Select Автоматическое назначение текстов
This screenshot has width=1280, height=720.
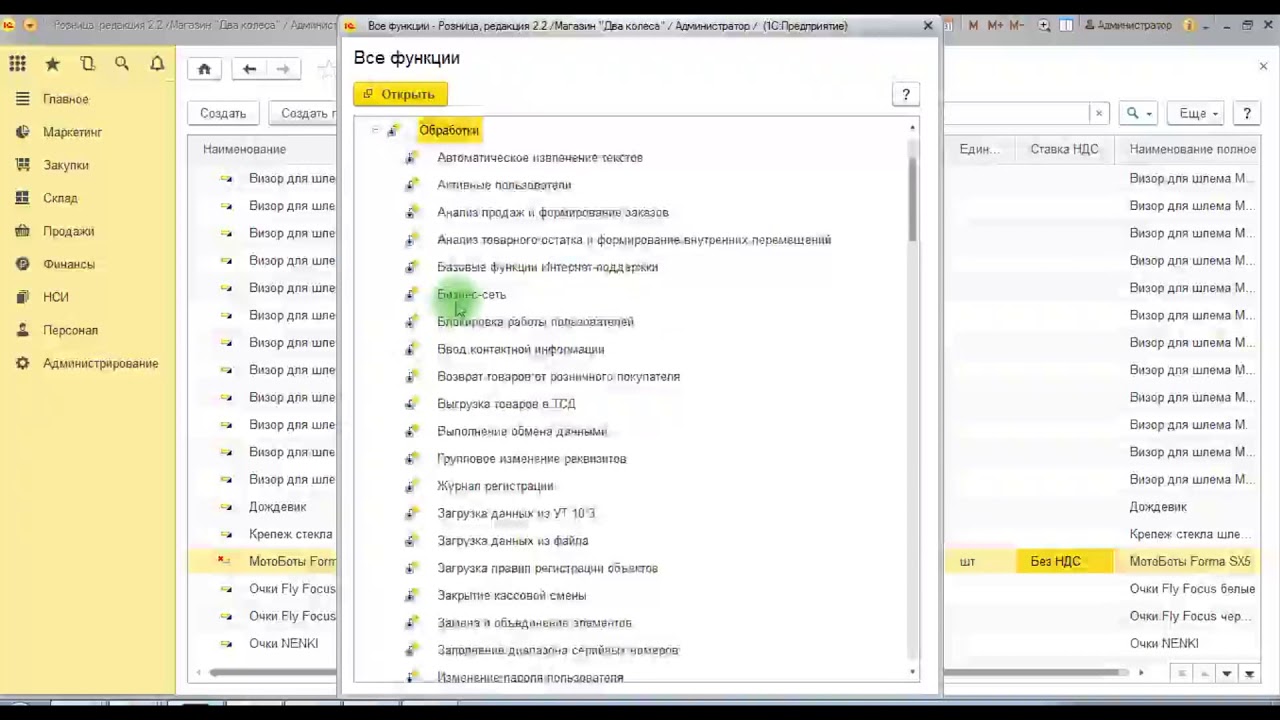(x=539, y=157)
